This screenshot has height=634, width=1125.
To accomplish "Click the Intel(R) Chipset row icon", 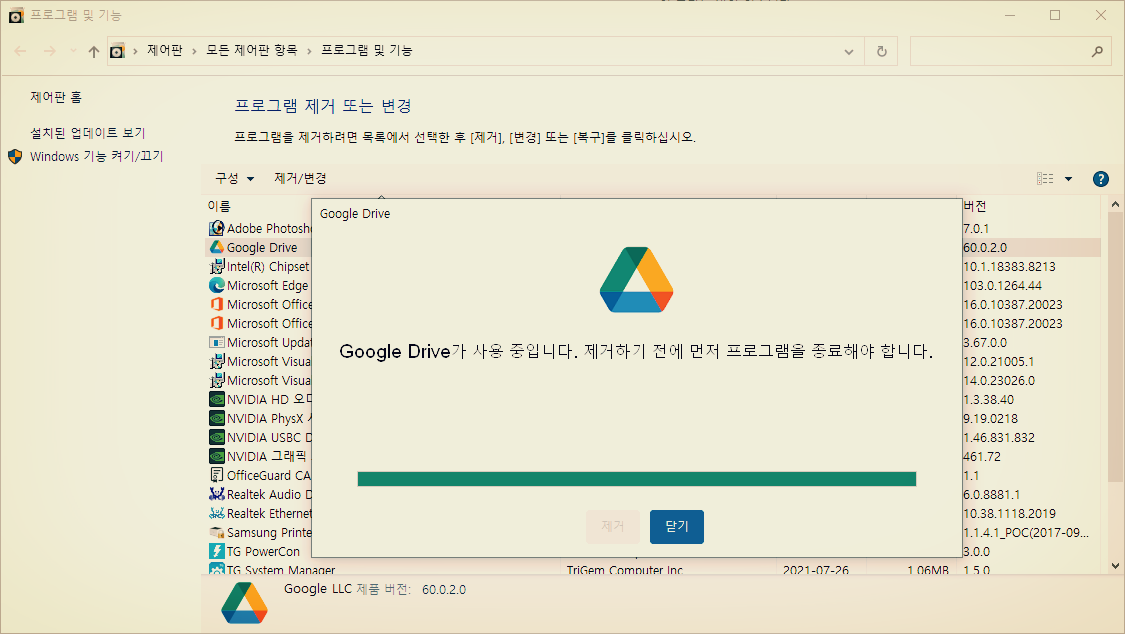I will click(x=216, y=266).
